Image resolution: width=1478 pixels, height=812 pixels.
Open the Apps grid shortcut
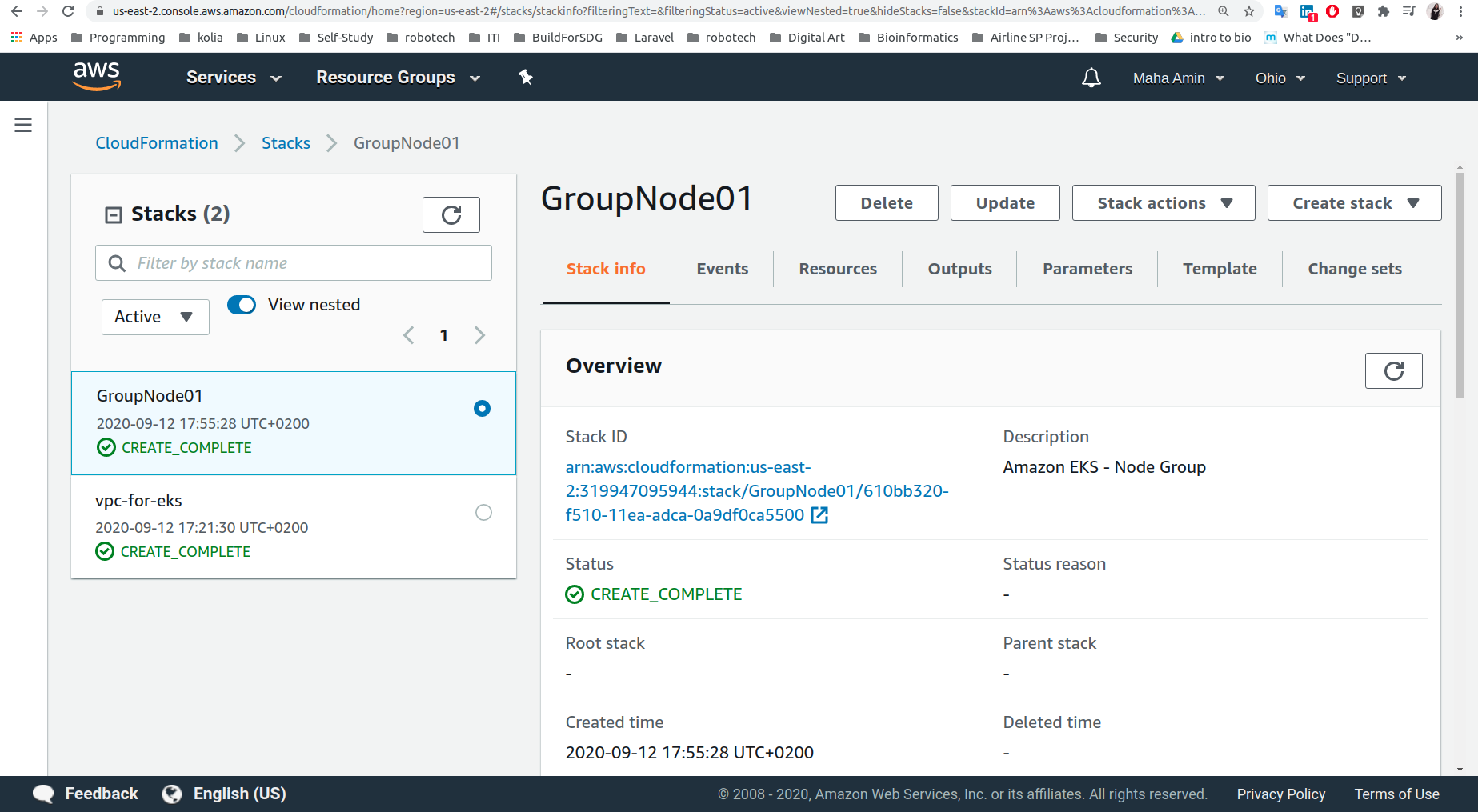[34, 38]
